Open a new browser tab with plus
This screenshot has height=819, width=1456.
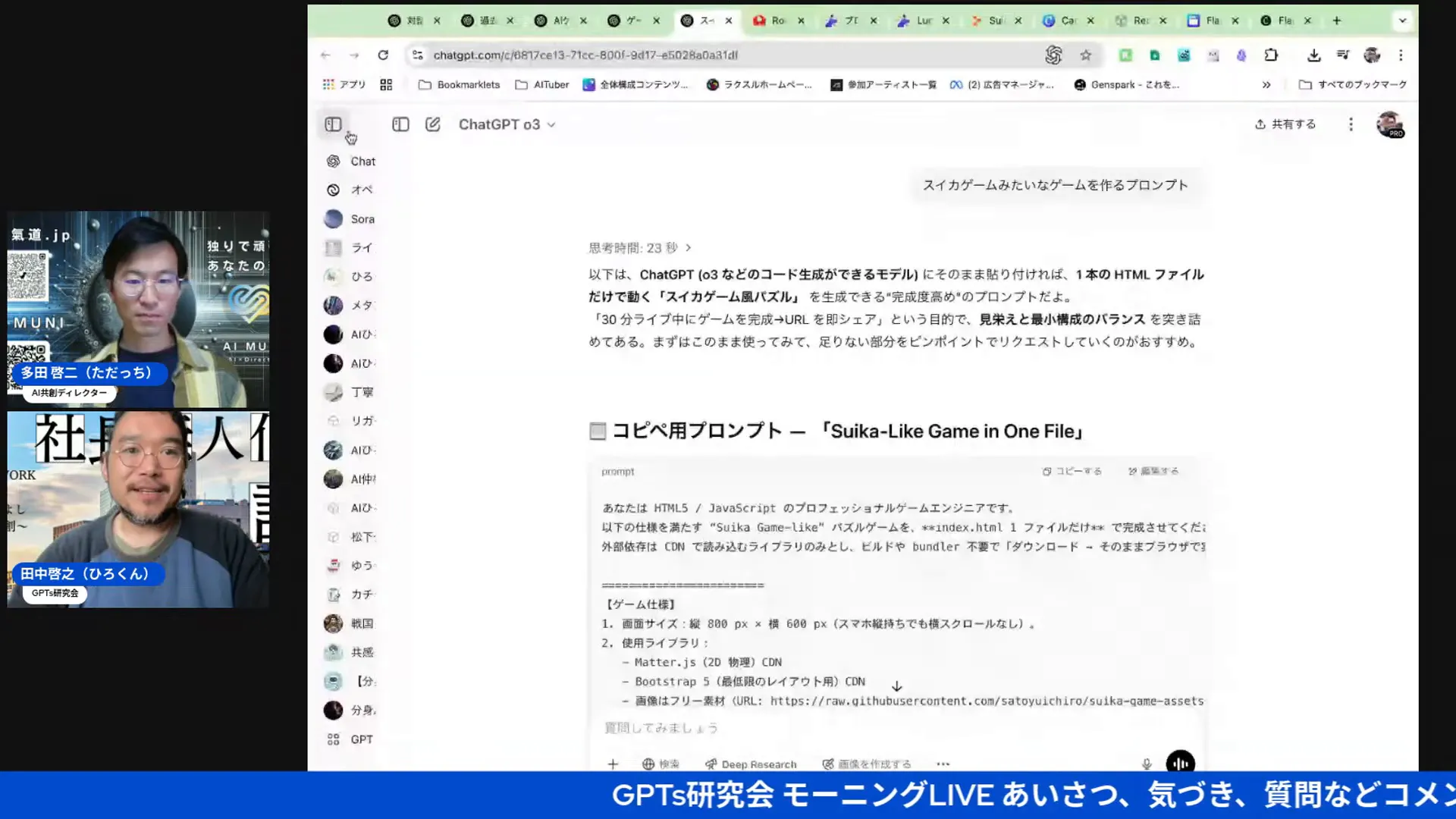(x=1337, y=20)
